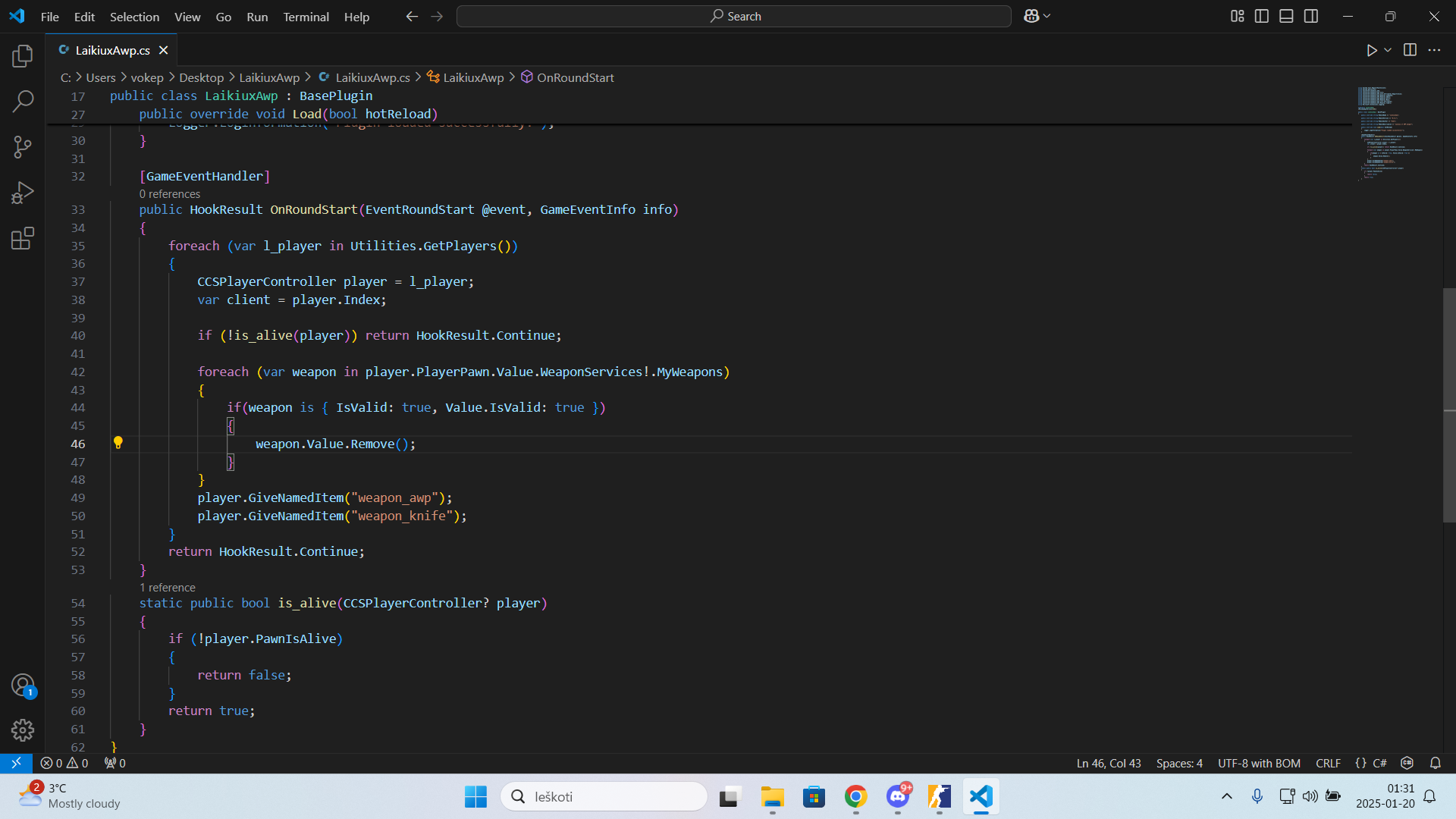The height and width of the screenshot is (819, 1456).
Task: Open the Run and Debug view
Action: pos(23,193)
